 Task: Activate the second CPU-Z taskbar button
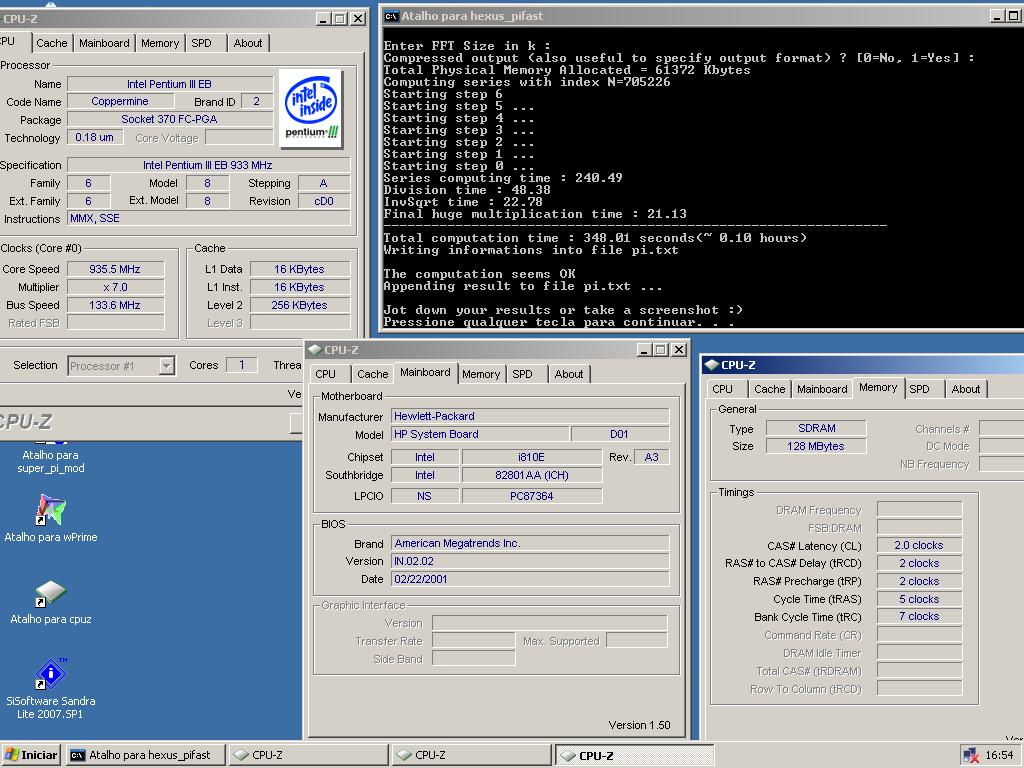click(x=472, y=755)
